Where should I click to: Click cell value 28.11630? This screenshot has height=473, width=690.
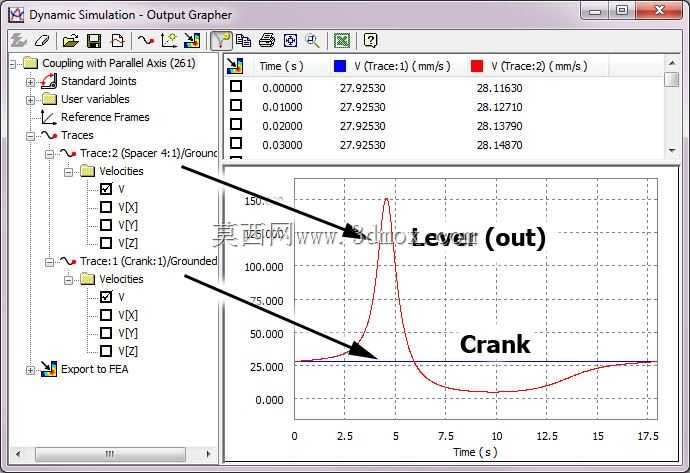tap(499, 88)
